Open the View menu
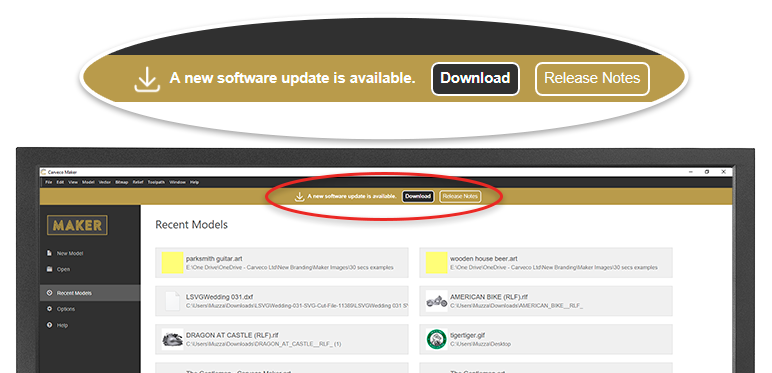The image size is (772, 373). click(73, 183)
